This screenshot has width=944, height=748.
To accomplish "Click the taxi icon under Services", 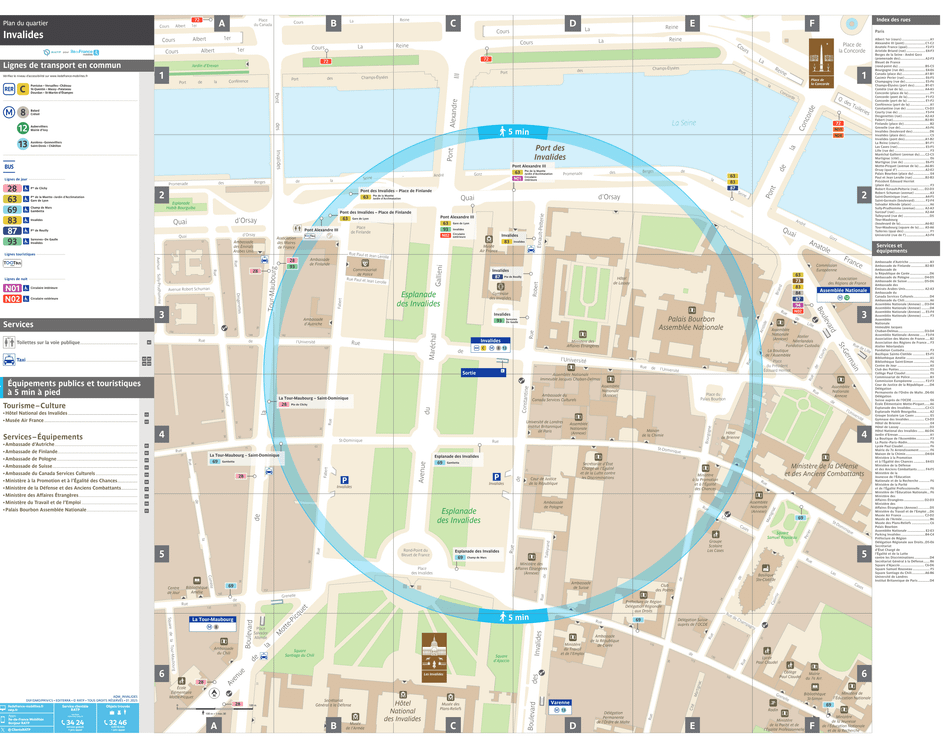I will pyautogui.click(x=9, y=360).
